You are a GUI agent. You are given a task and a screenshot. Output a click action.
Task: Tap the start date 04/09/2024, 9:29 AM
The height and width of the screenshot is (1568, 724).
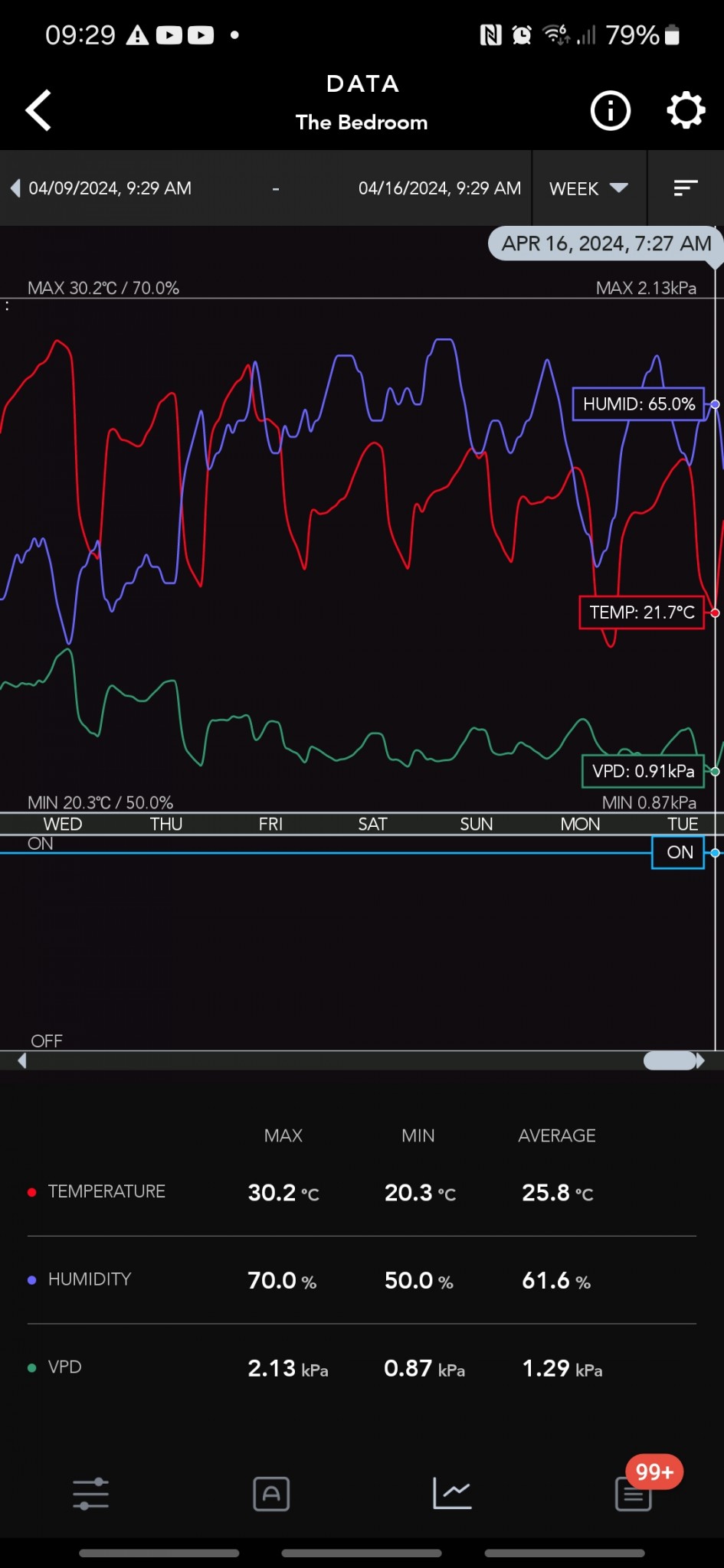coord(110,188)
